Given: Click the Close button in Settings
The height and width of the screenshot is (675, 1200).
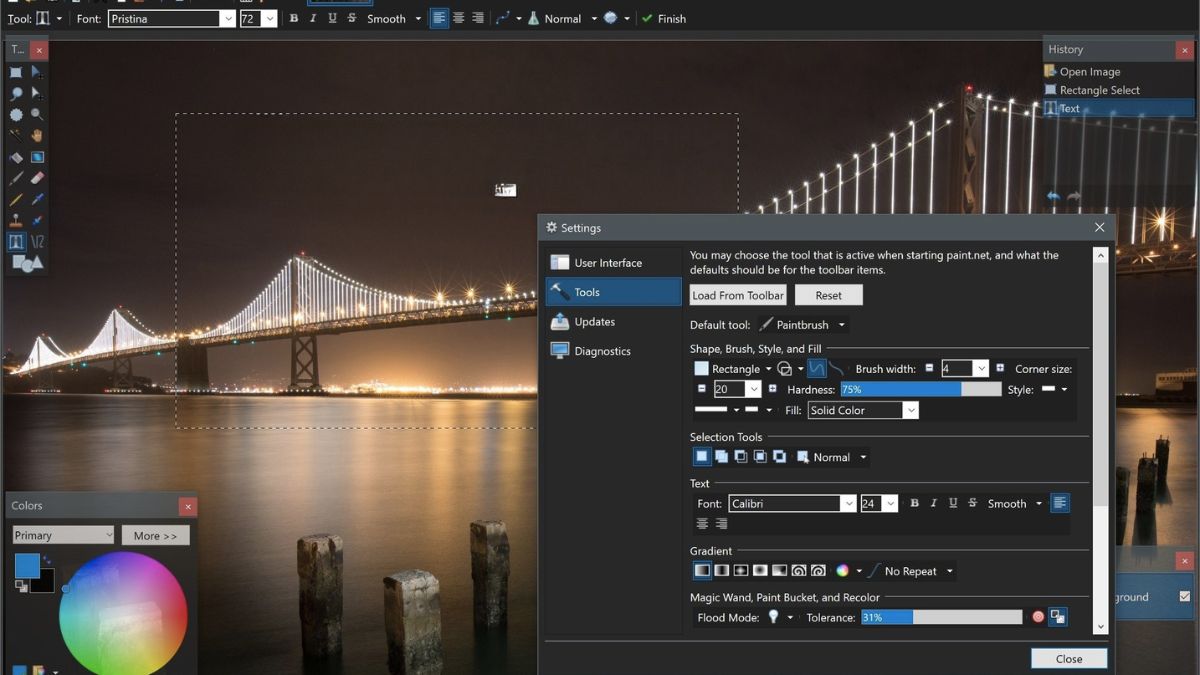Looking at the screenshot, I should click(x=1069, y=658).
